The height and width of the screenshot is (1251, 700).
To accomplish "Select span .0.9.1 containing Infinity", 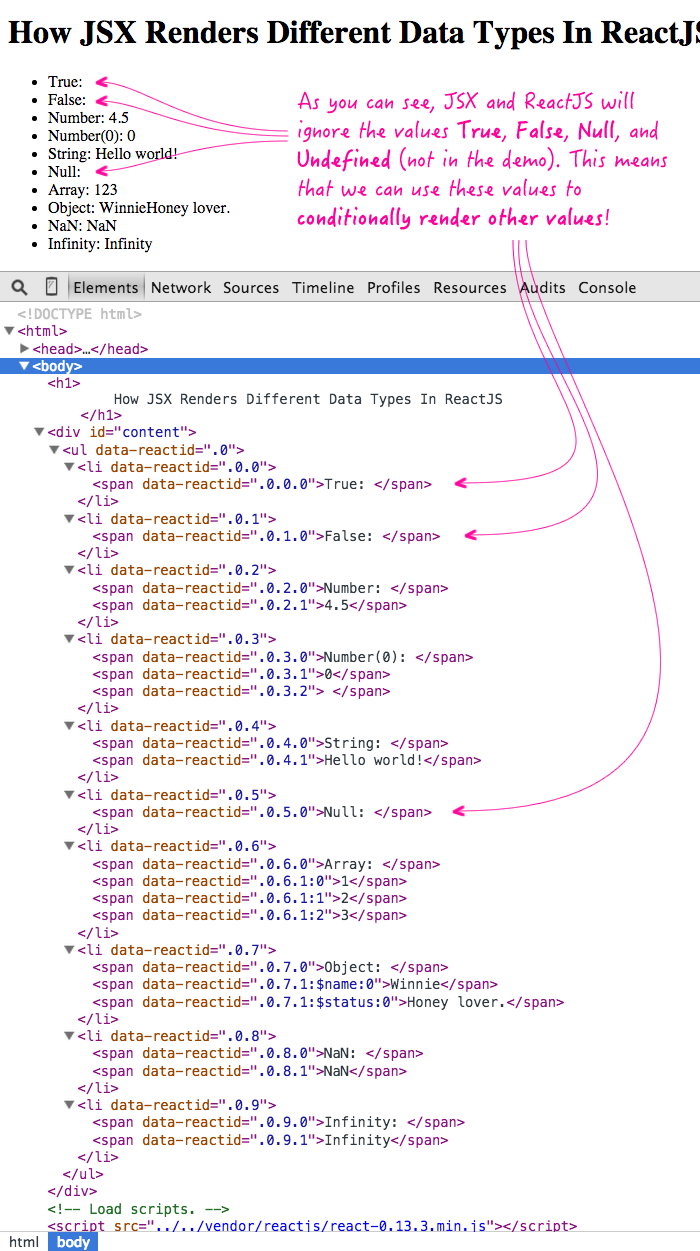I will (x=270, y=1139).
